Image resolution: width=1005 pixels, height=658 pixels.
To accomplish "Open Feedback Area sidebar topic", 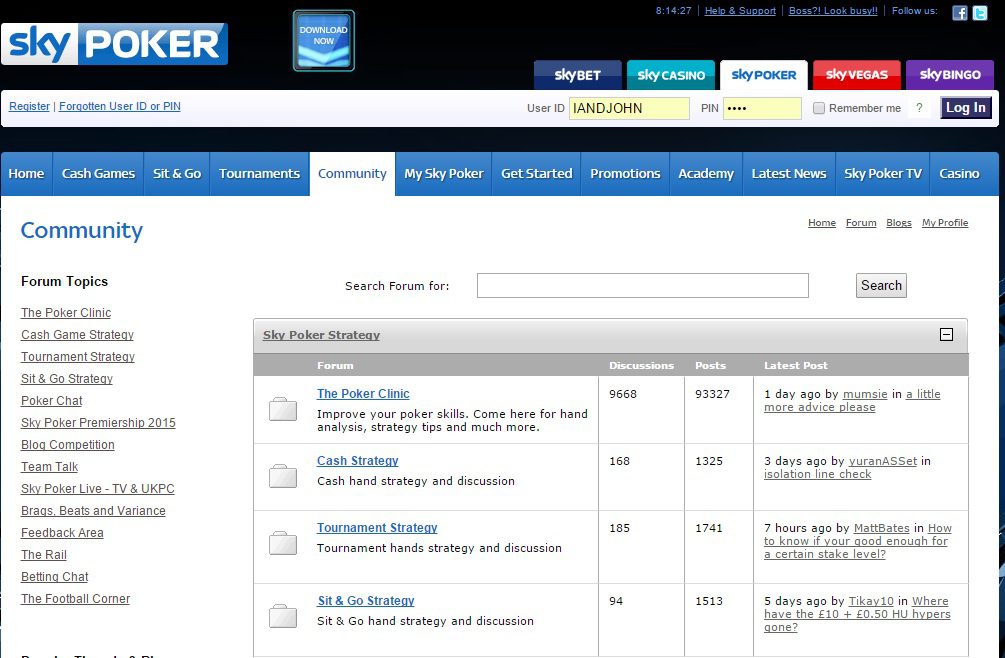I will coord(62,532).
